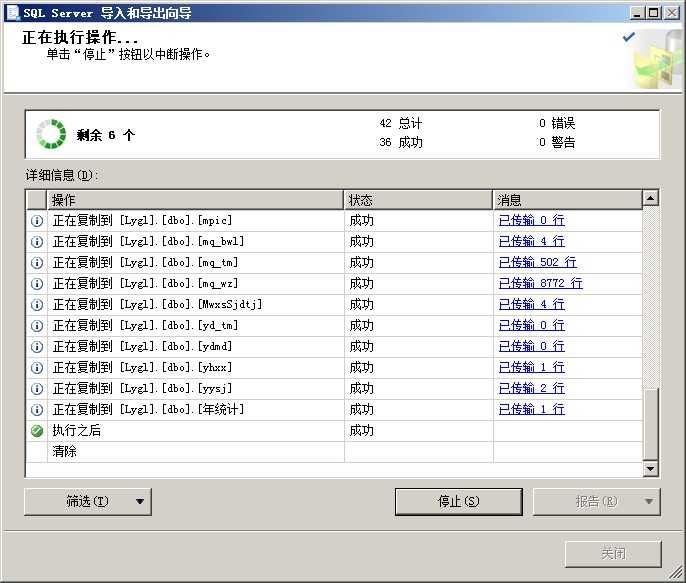Click info icon of the ydmd row

[37, 347]
